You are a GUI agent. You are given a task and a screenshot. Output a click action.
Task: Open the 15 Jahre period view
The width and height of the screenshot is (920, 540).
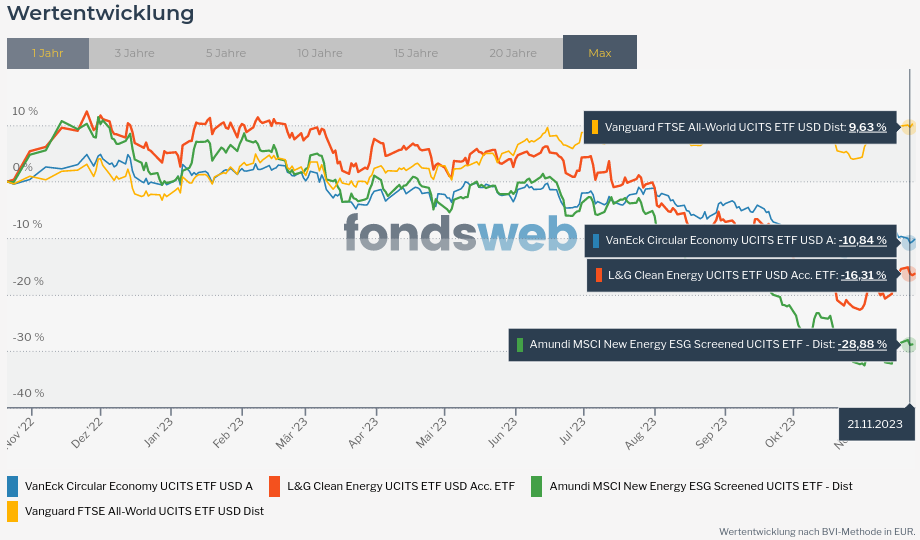(415, 53)
